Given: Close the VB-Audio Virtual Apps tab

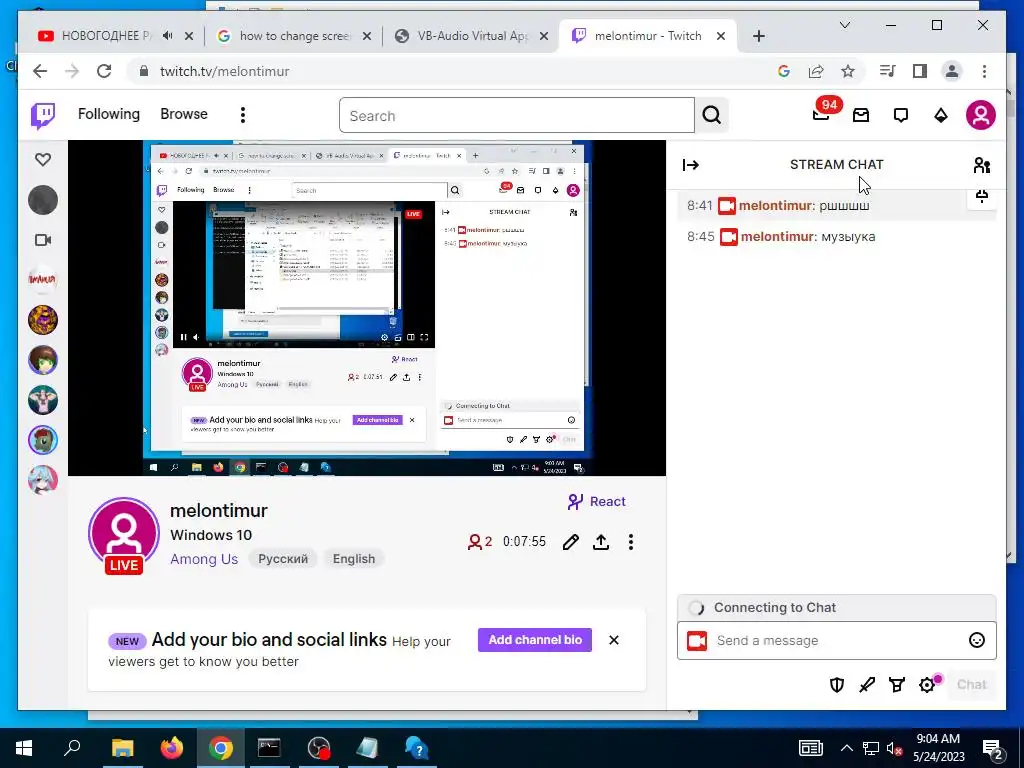Looking at the screenshot, I should tap(543, 36).
